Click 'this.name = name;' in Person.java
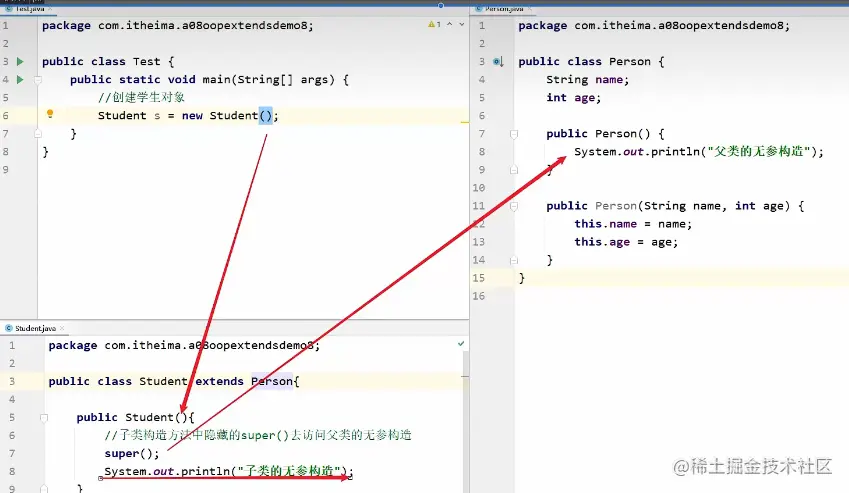Image resolution: width=849 pixels, height=493 pixels. 633,224
